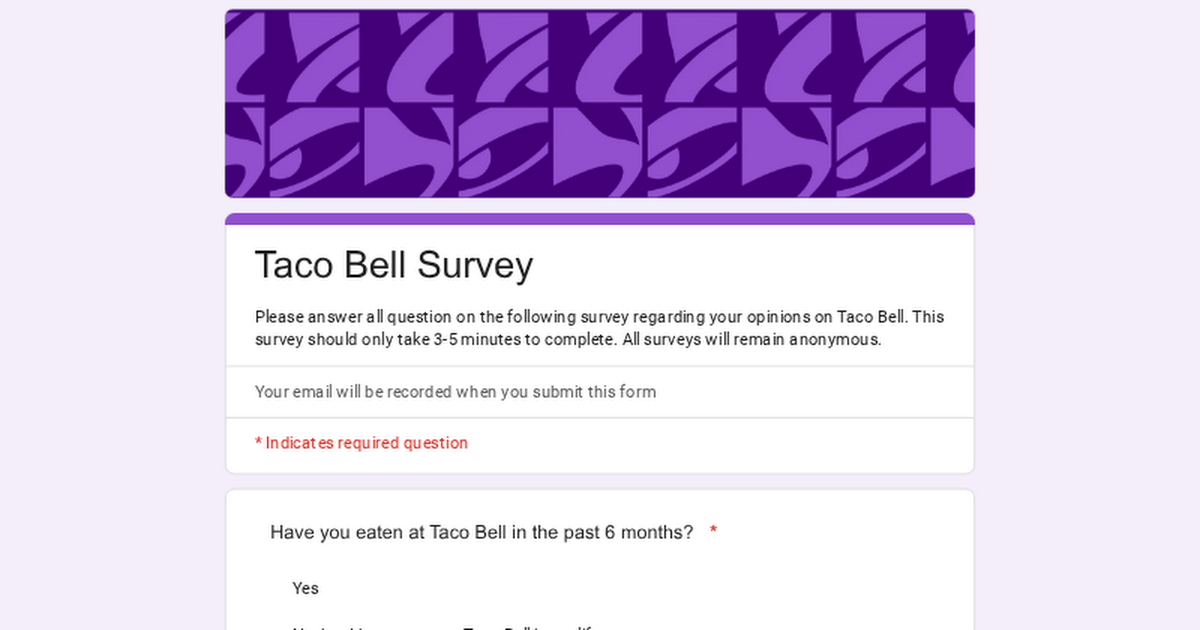Click the red asterisk before "Indicates required question"
Image resolution: width=1200 pixels, height=630 pixels.
[x=258, y=443]
